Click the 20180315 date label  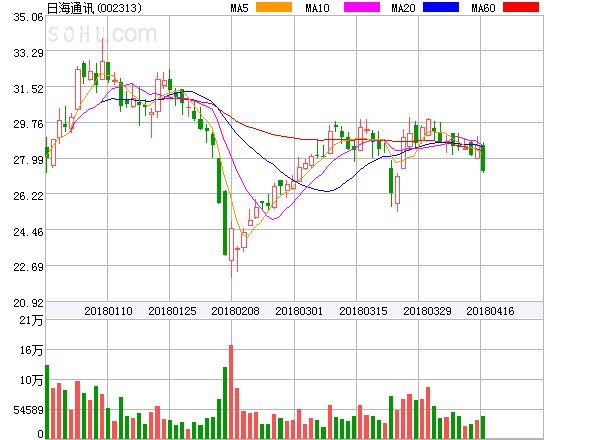(x=364, y=311)
